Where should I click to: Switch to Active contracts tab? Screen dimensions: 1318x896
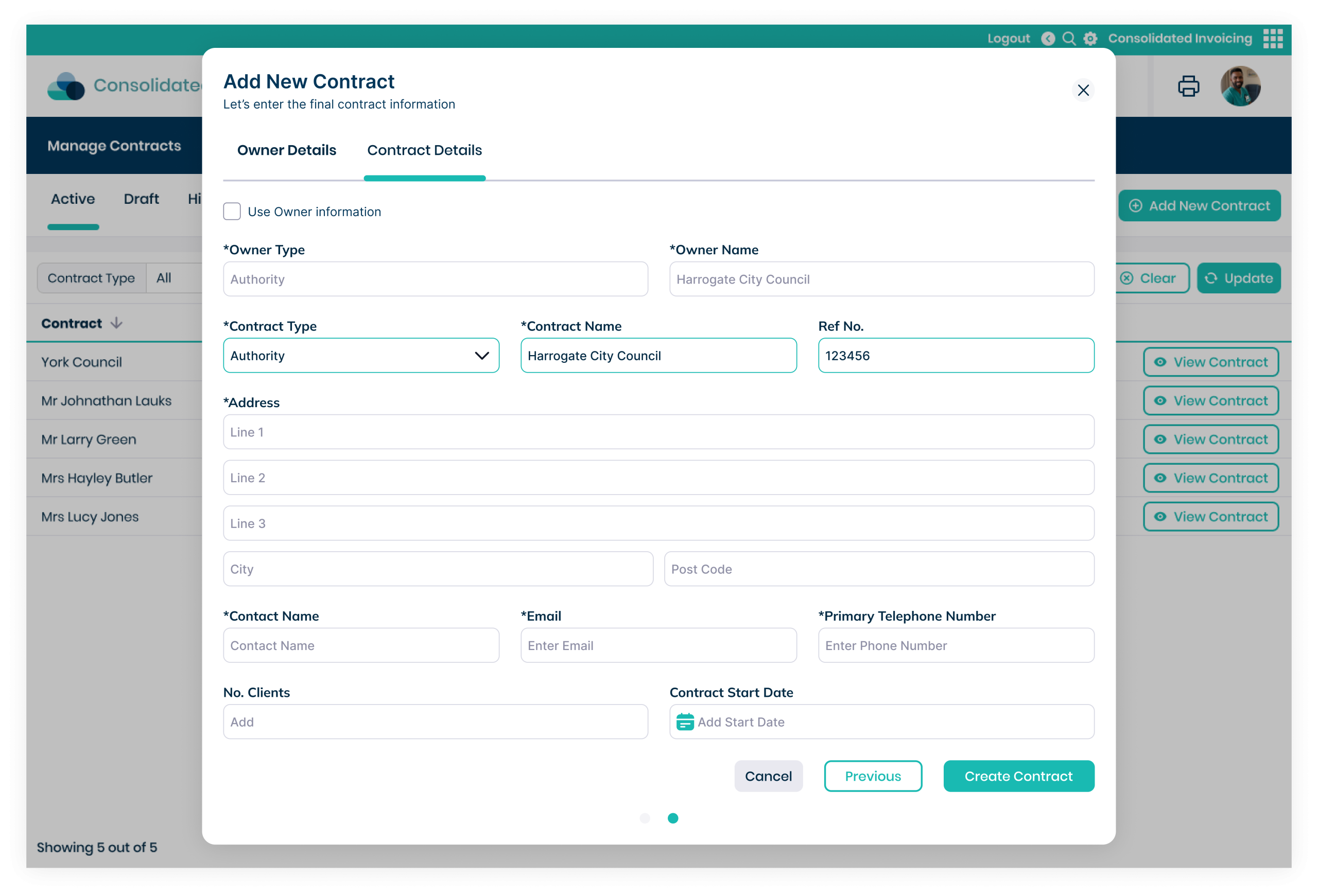coord(73,199)
